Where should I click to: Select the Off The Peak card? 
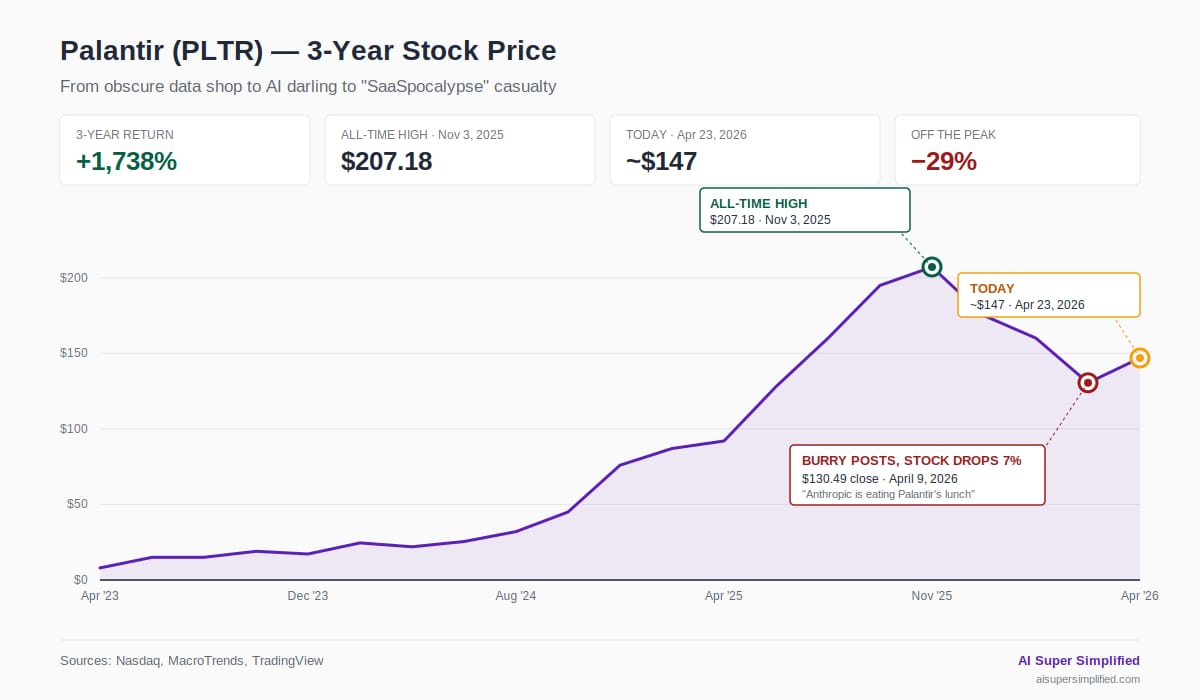[1017, 150]
